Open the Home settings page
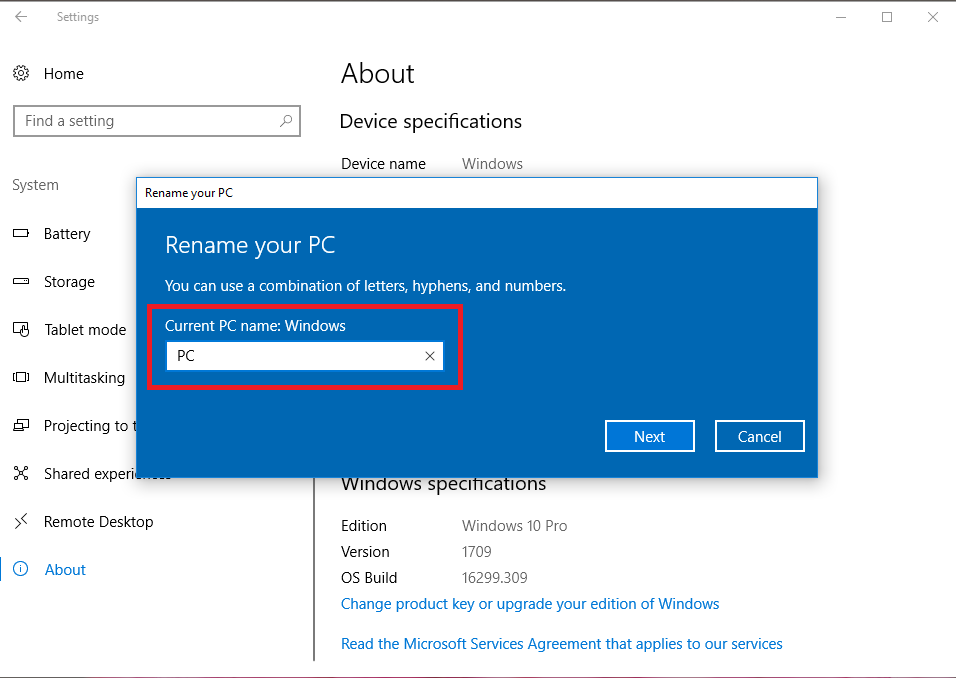Viewport: 956px width, 678px height. pyautogui.click(x=63, y=74)
